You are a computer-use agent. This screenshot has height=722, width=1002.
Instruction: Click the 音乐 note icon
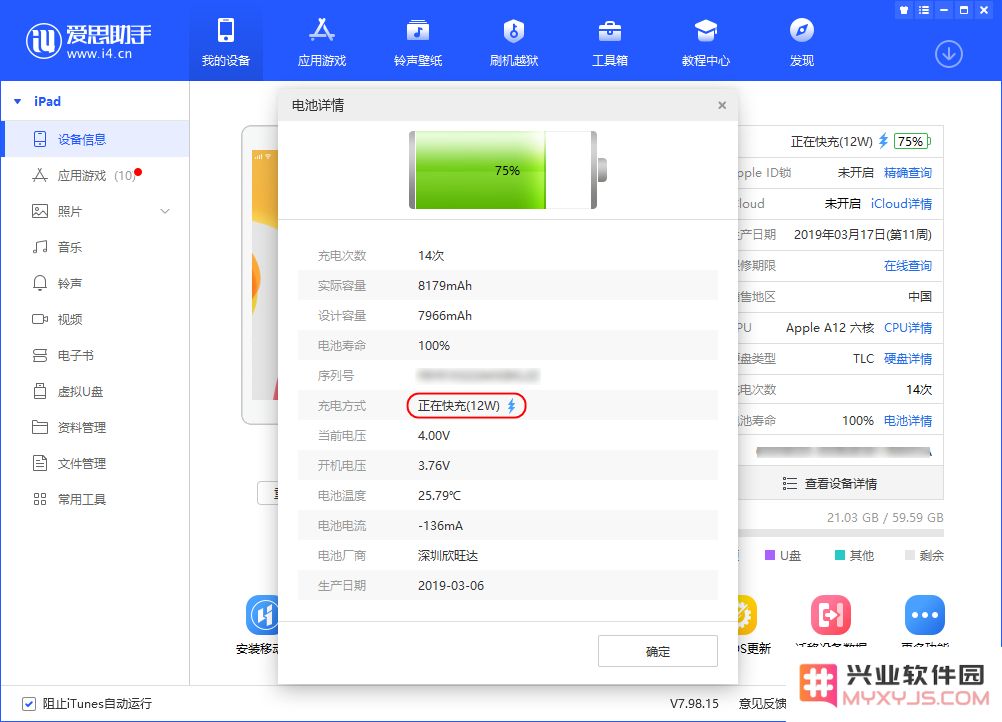[x=40, y=247]
